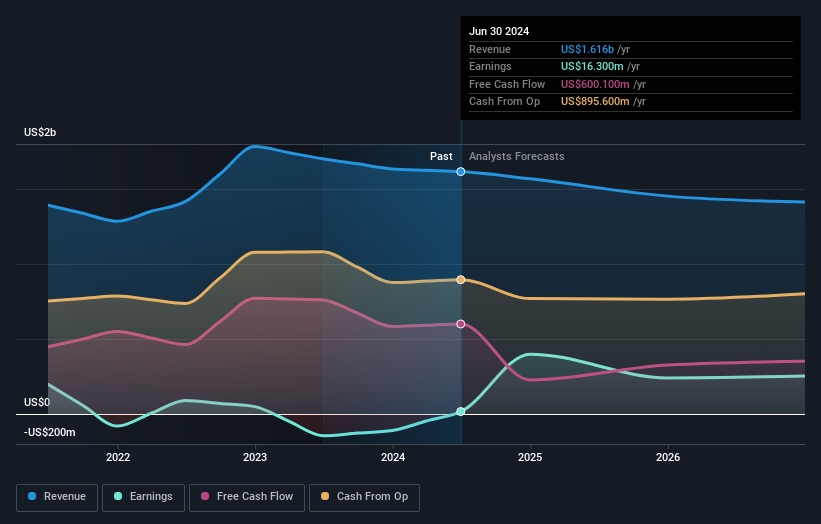The height and width of the screenshot is (524, 821).
Task: Click the Free Cash Flow label in tooltip
Action: pyautogui.click(x=507, y=84)
